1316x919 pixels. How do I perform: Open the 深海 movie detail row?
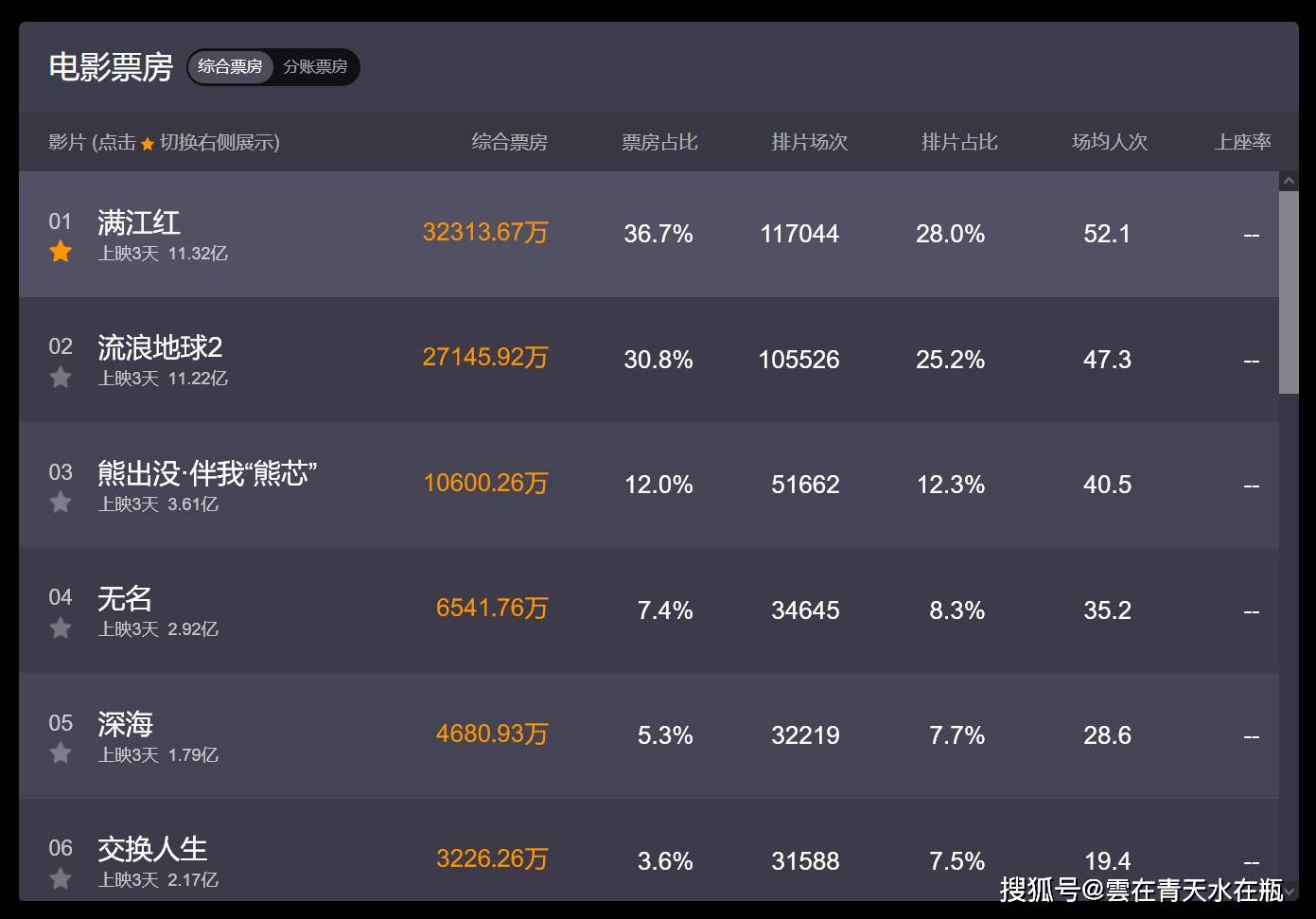(124, 725)
